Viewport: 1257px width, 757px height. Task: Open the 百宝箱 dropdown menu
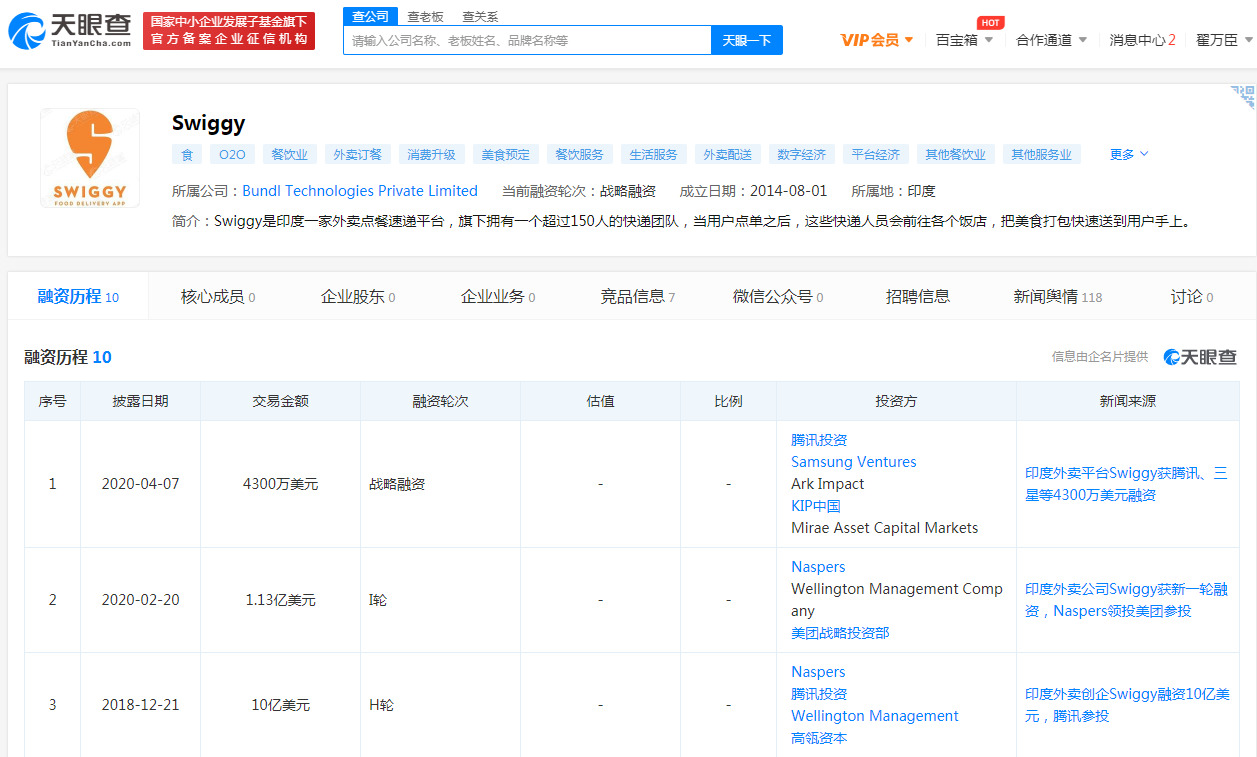[x=964, y=40]
